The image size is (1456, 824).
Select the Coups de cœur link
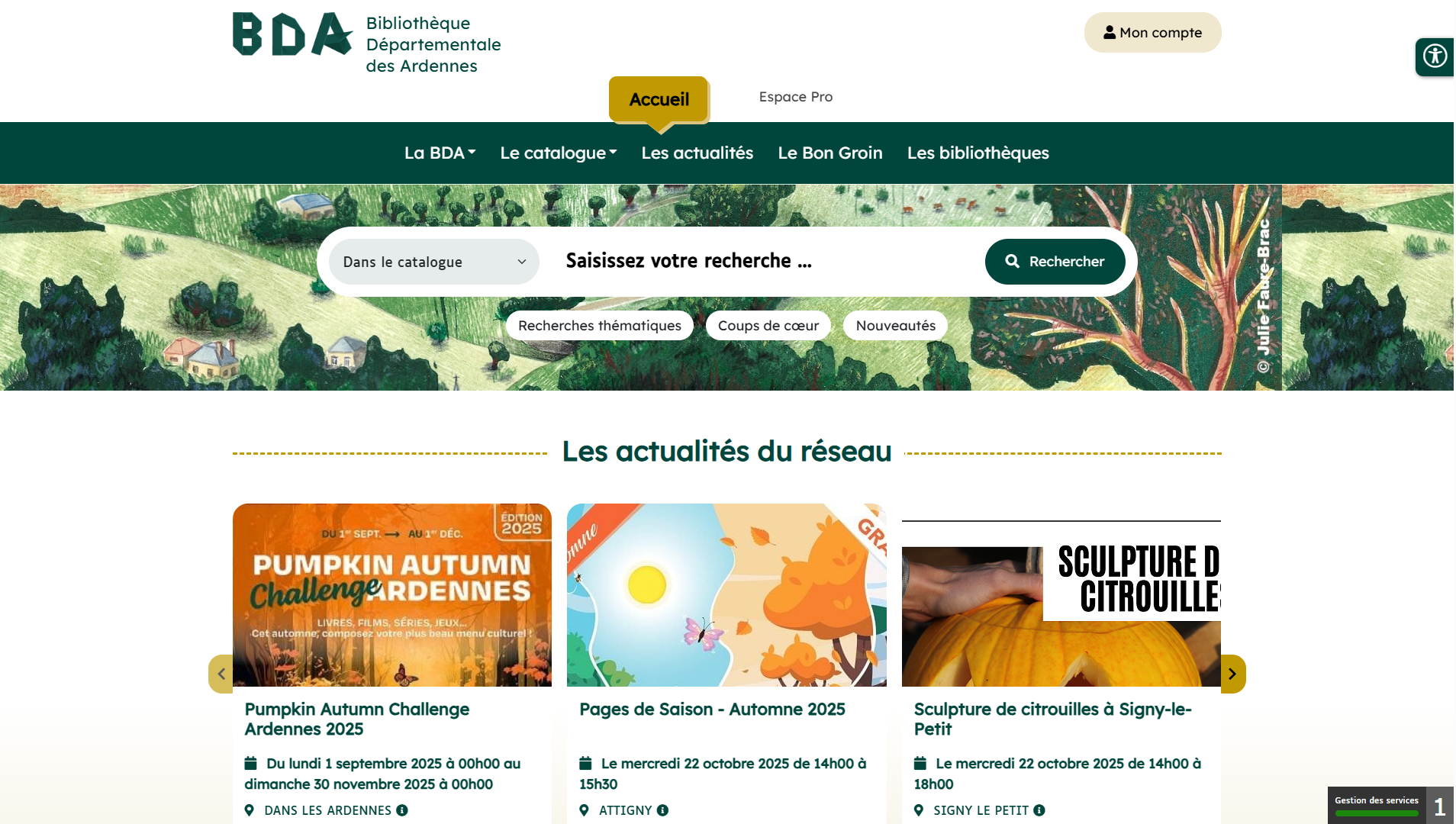(x=768, y=326)
